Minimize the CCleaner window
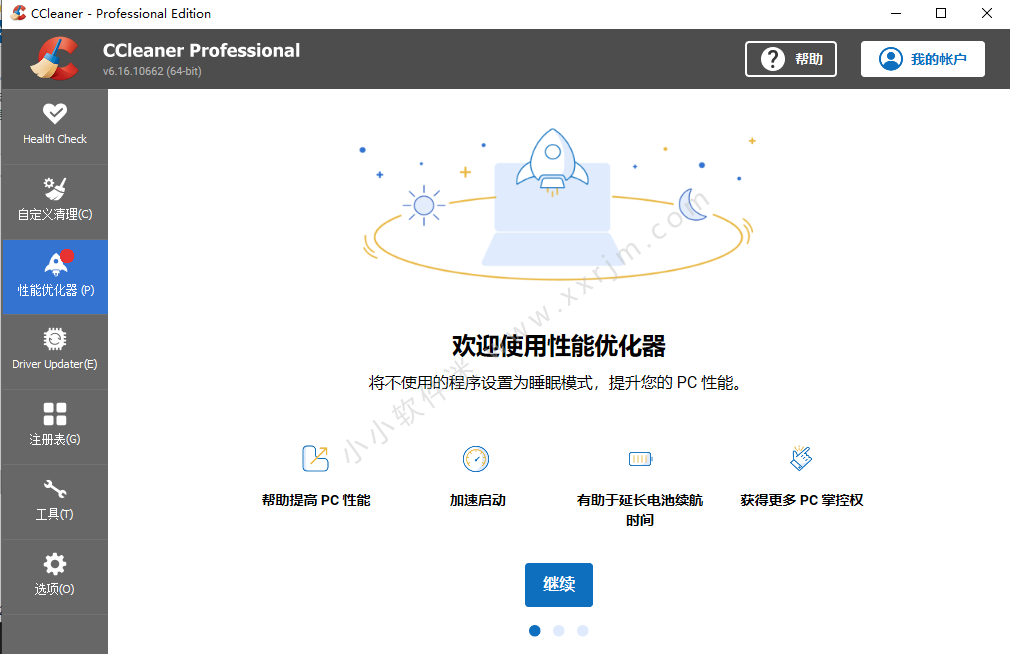The image size is (1010, 654). point(895,14)
